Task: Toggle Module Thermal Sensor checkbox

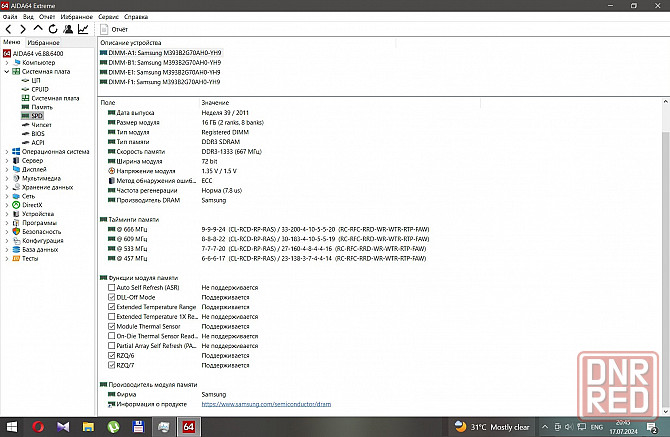Action: click(x=112, y=326)
